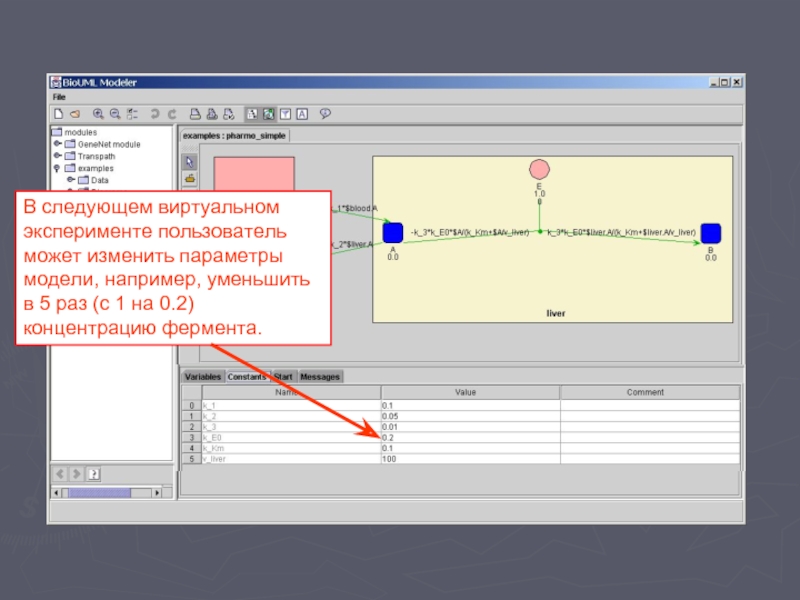Expand the GeneNet module tree node
The width and height of the screenshot is (800, 600).
pyautogui.click(x=58, y=144)
